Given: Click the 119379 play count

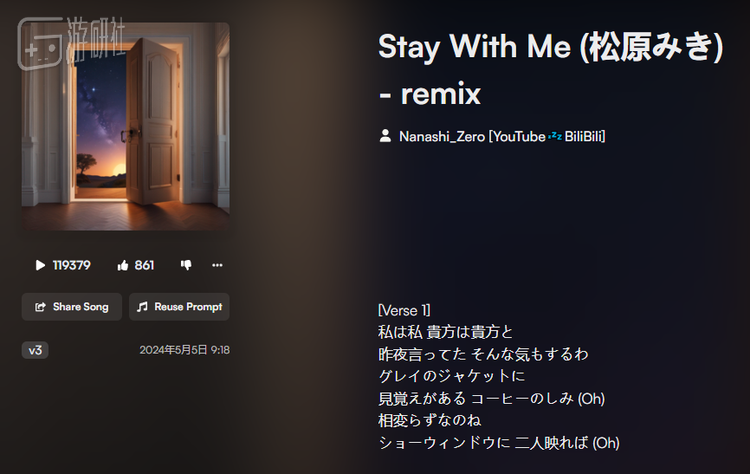Looking at the screenshot, I should (x=71, y=265).
